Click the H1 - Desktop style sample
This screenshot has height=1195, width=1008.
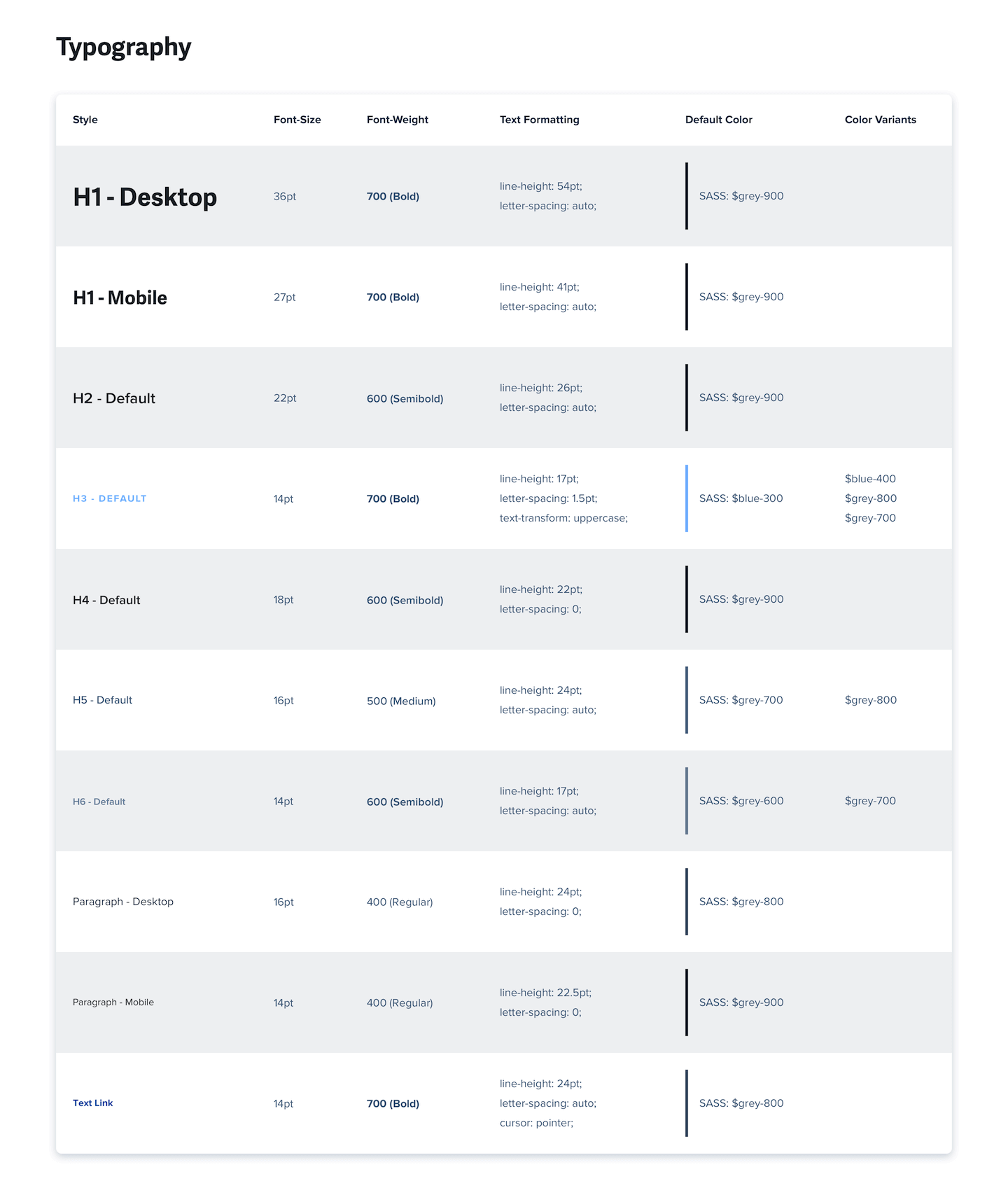145,197
